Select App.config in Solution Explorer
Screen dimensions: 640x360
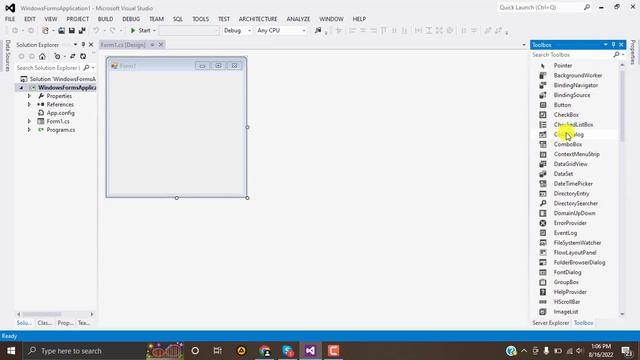point(60,113)
